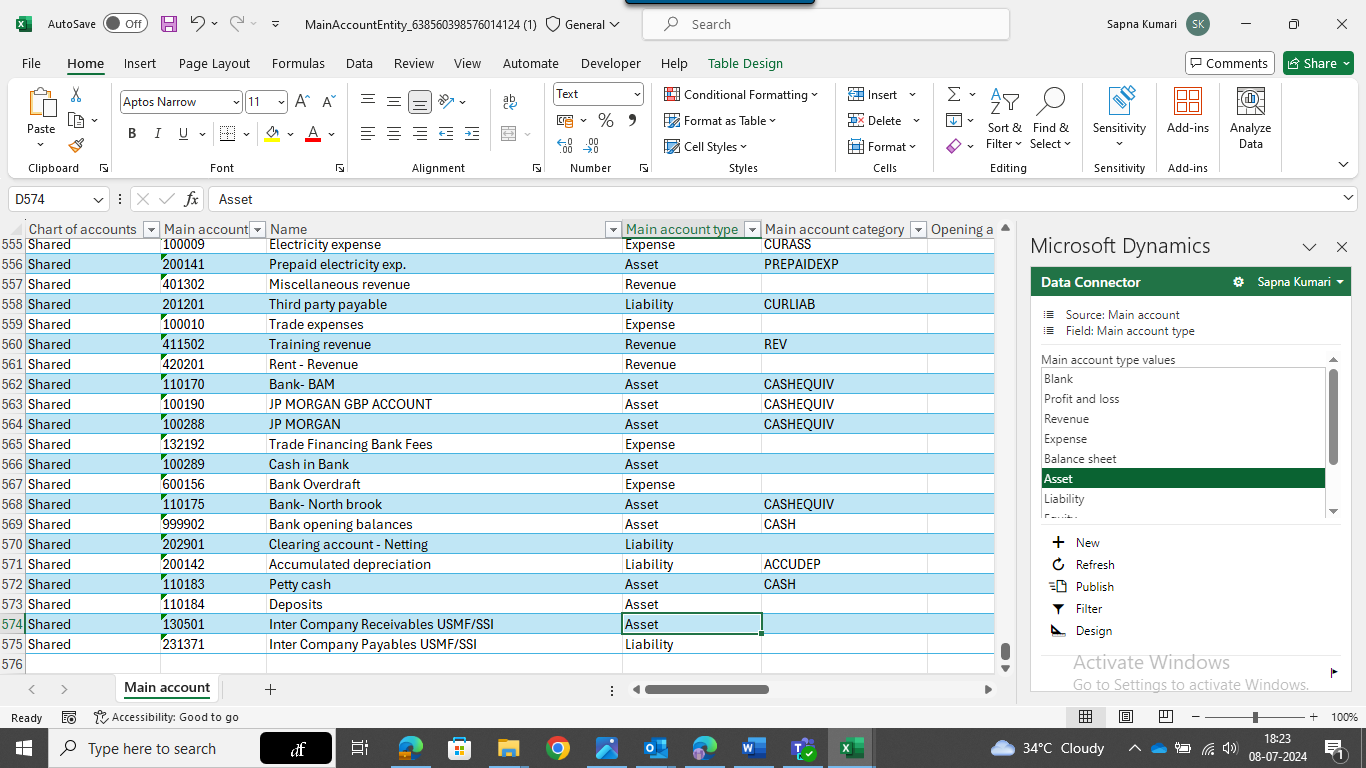Open the Data Connector settings gear
This screenshot has width=1366, height=768.
pyautogui.click(x=1238, y=283)
